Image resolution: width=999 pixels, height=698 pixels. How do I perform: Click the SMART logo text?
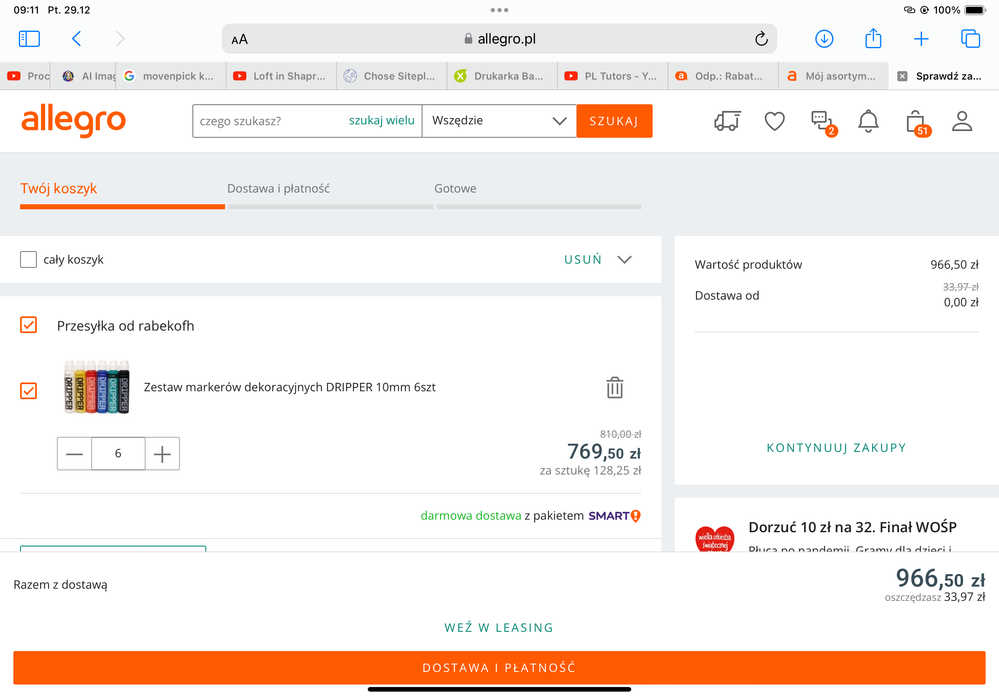pos(608,516)
